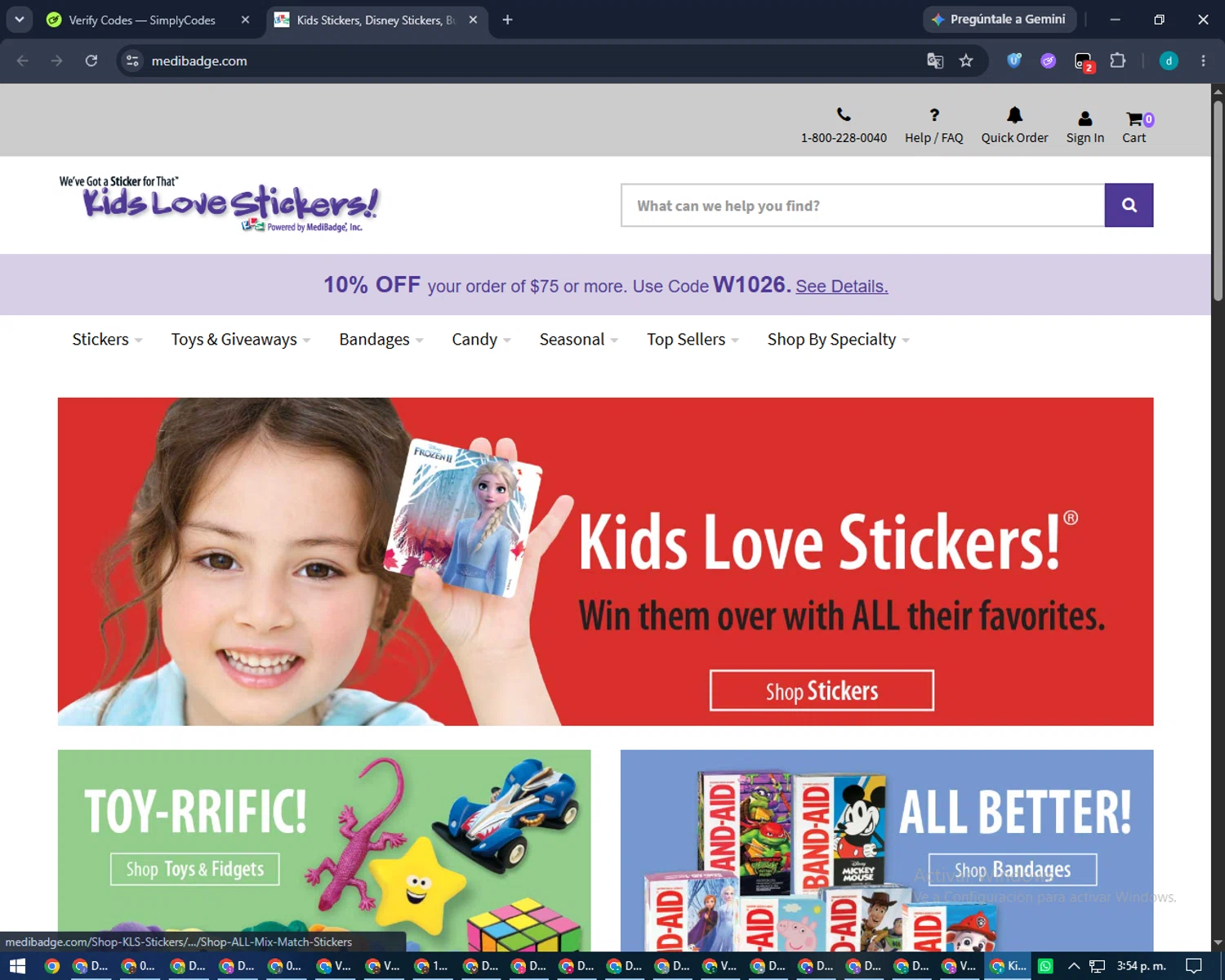Open the Chrome three-dot menu
Screen dimensions: 1225x980
tap(1203, 60)
